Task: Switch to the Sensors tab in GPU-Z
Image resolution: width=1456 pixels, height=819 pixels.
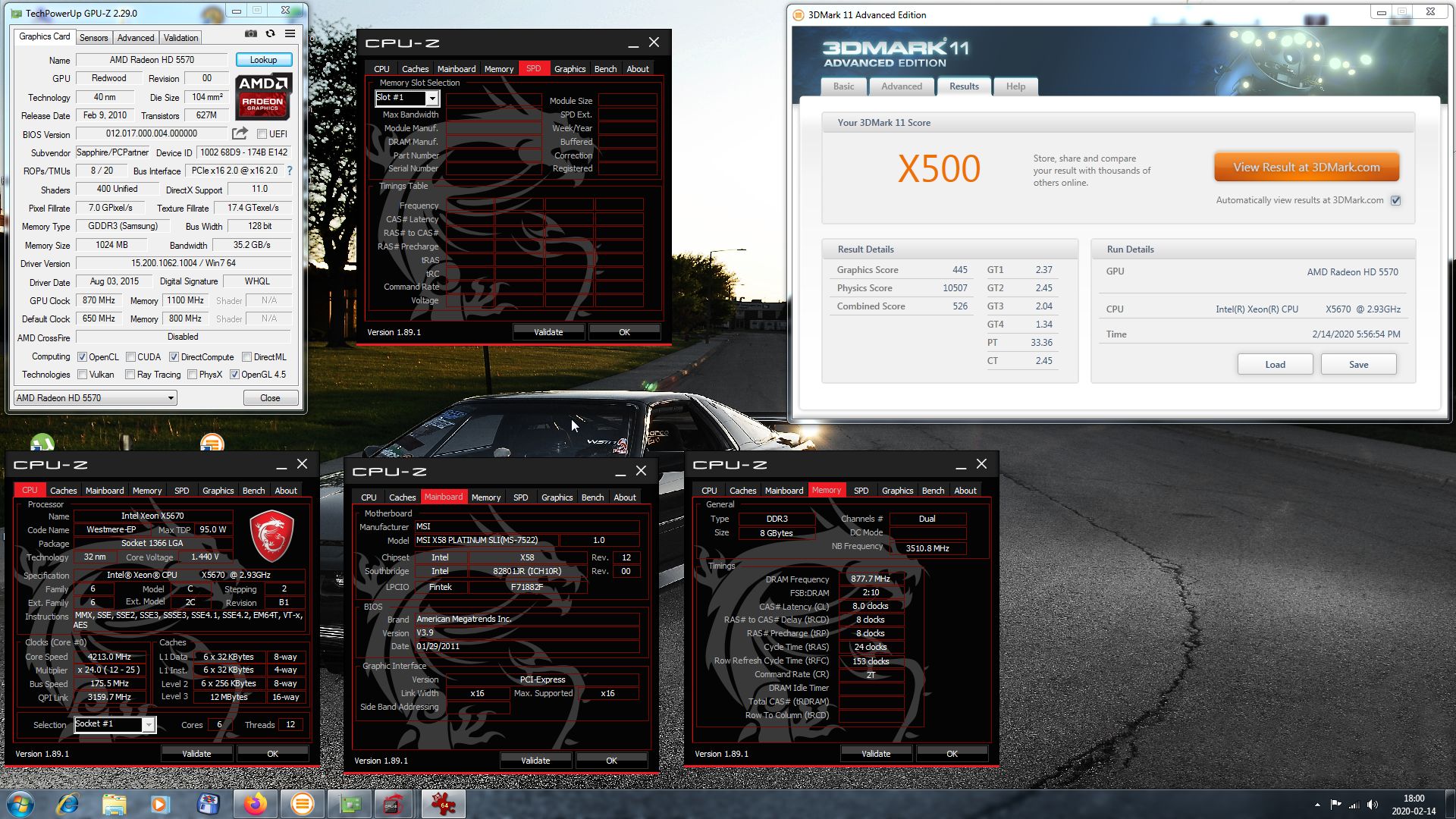Action: click(x=93, y=37)
